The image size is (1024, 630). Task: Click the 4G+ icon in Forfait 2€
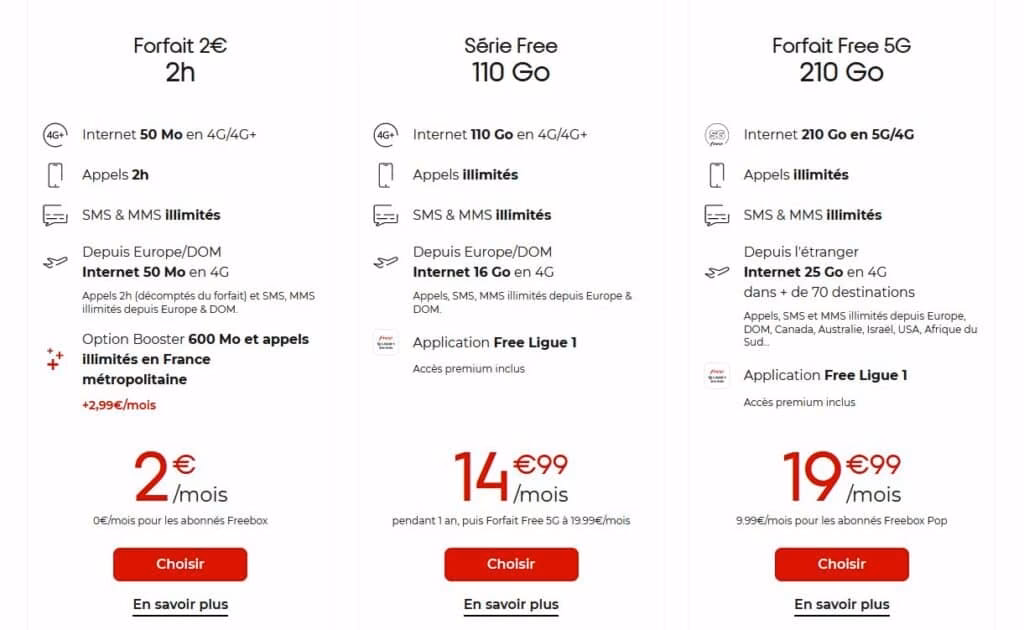pyautogui.click(x=55, y=134)
